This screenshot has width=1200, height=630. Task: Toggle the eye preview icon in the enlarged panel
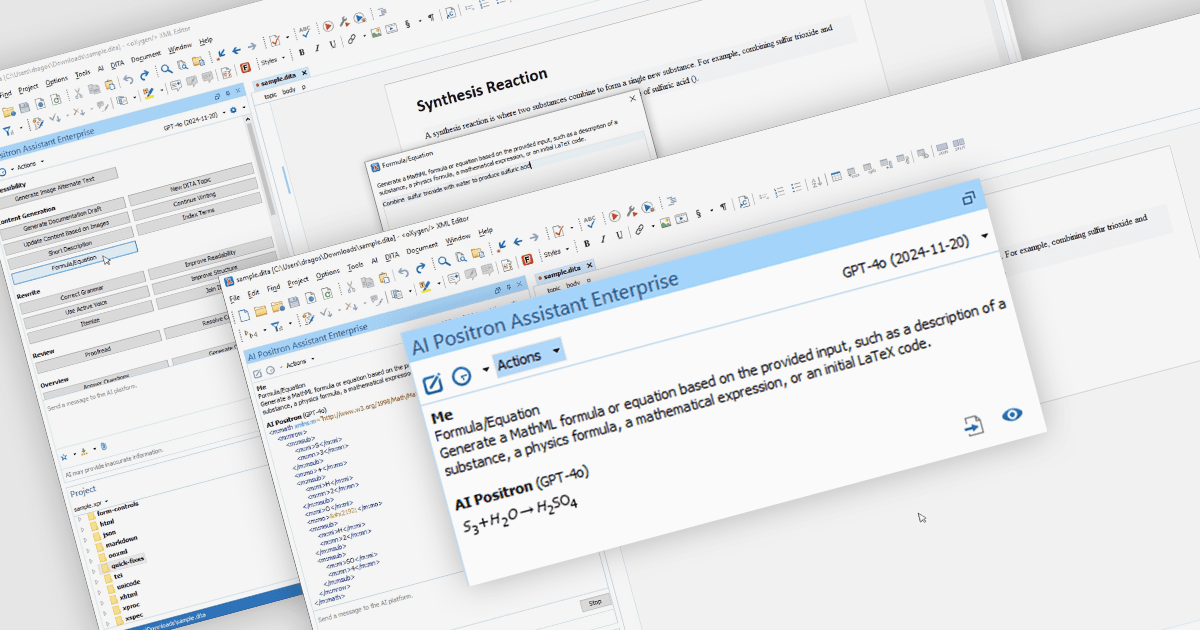click(x=1012, y=414)
